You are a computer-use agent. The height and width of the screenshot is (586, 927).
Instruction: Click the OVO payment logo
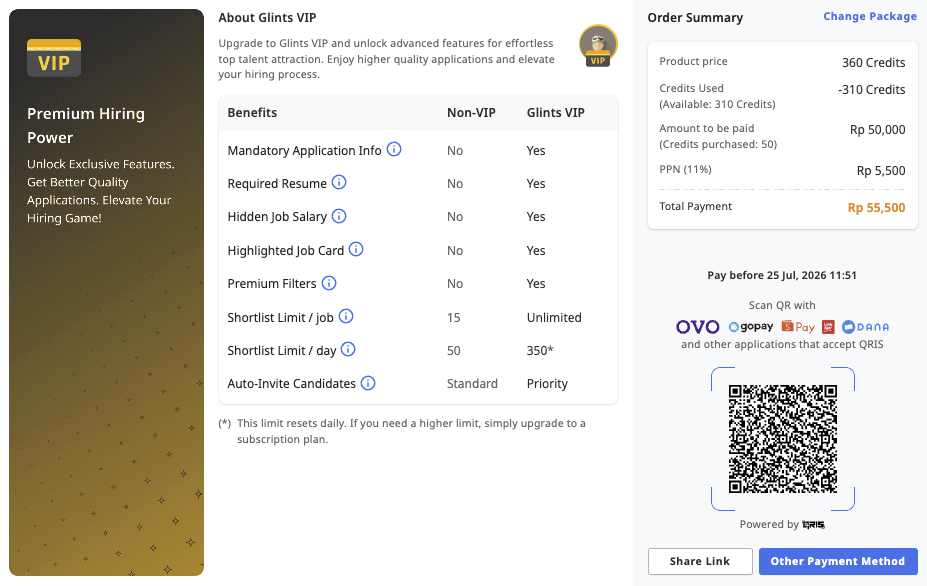point(698,326)
